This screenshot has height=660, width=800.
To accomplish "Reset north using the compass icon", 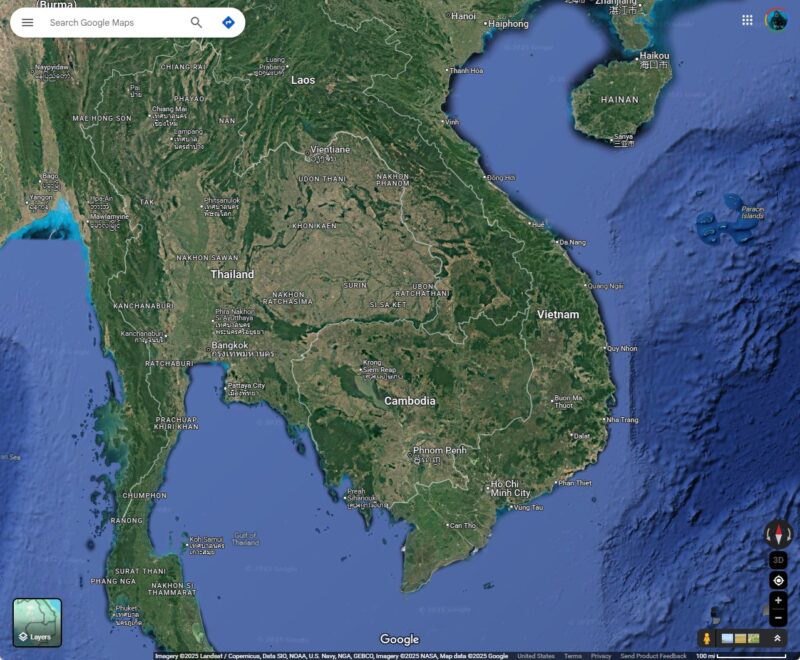I will 778,535.
